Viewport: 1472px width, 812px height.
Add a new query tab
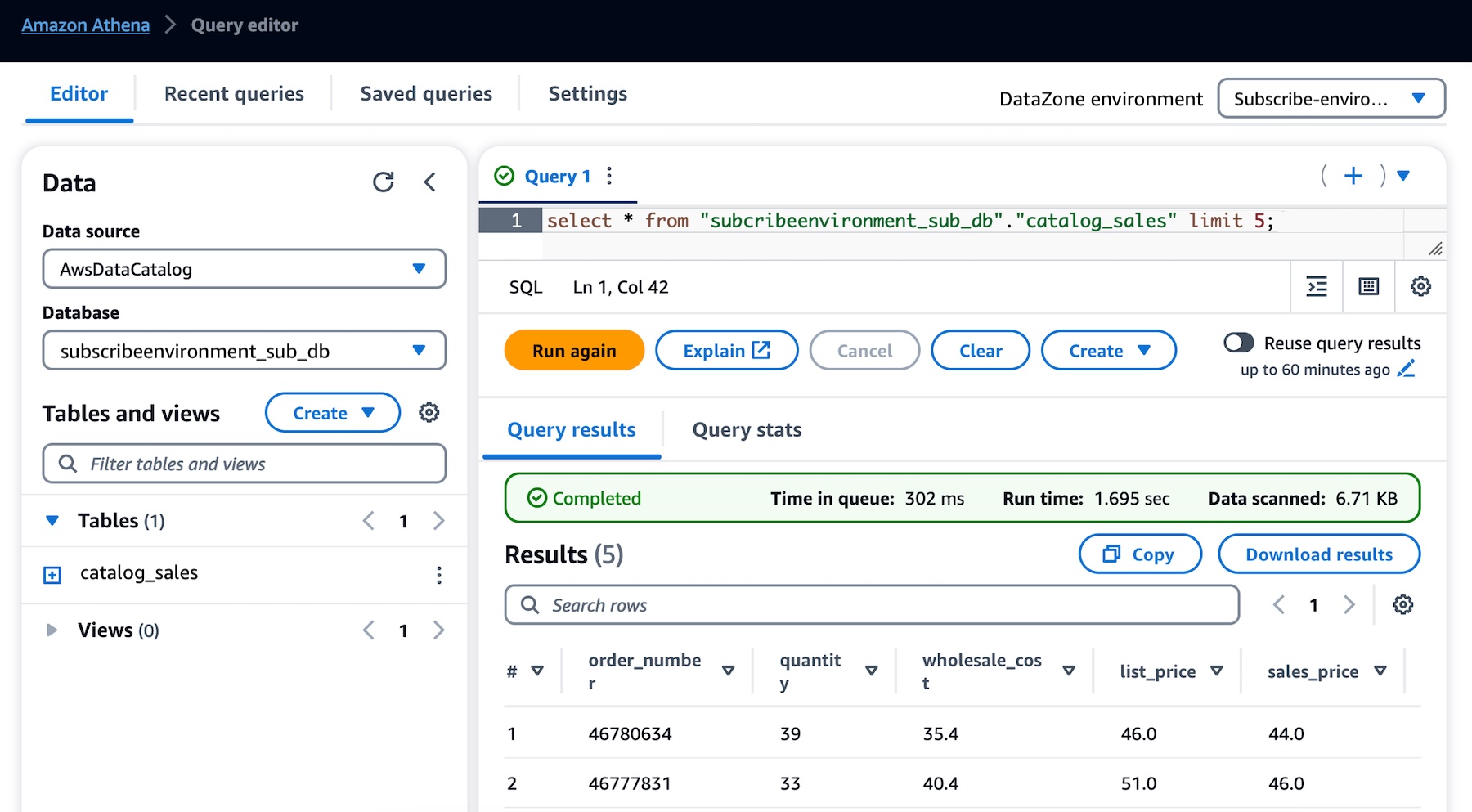[1353, 176]
